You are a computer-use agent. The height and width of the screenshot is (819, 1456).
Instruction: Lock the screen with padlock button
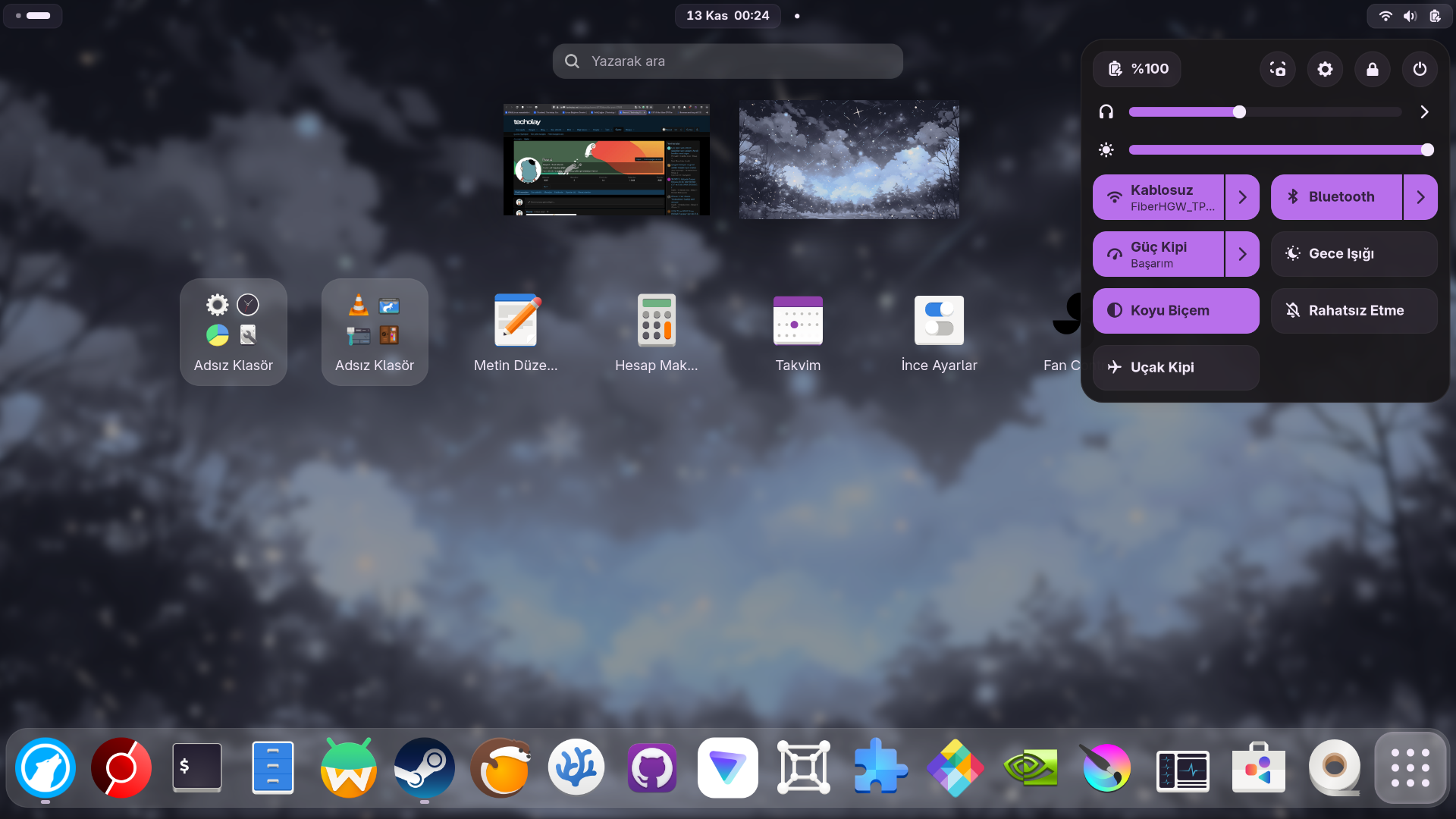(x=1373, y=69)
